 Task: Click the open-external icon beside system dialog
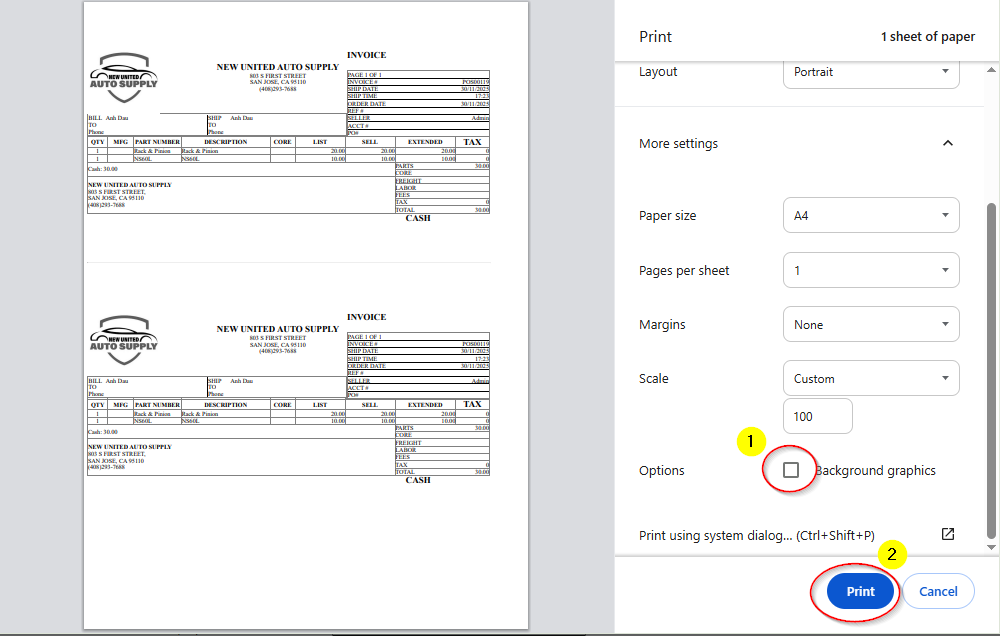pos(948,534)
